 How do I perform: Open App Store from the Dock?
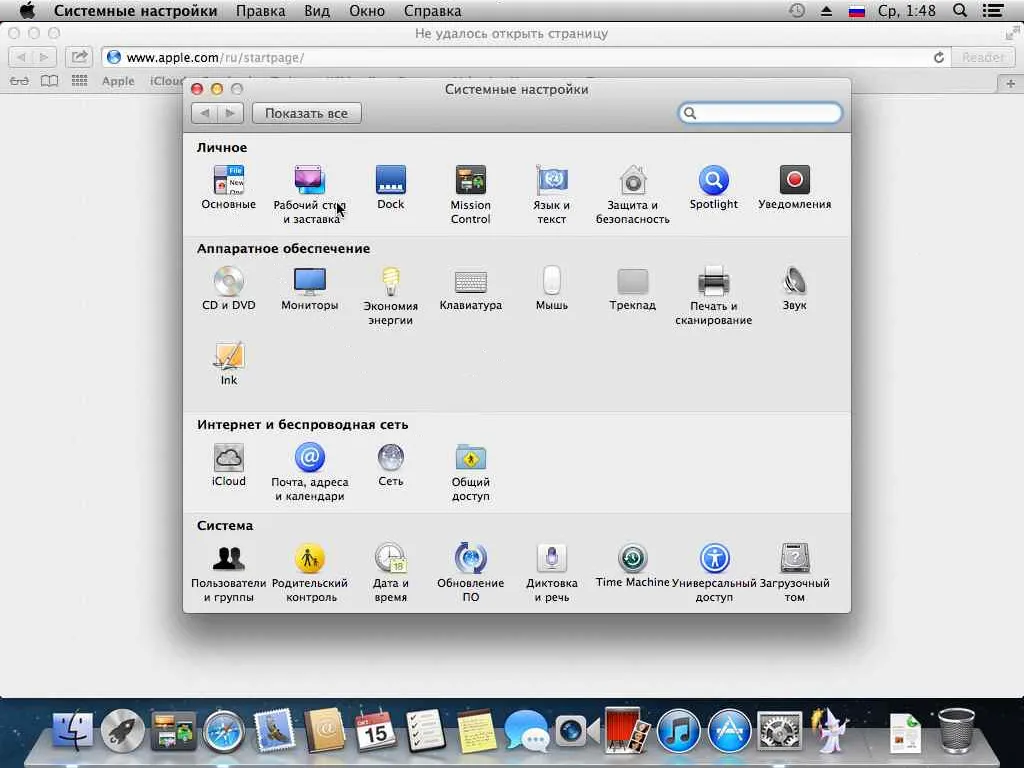pos(729,731)
